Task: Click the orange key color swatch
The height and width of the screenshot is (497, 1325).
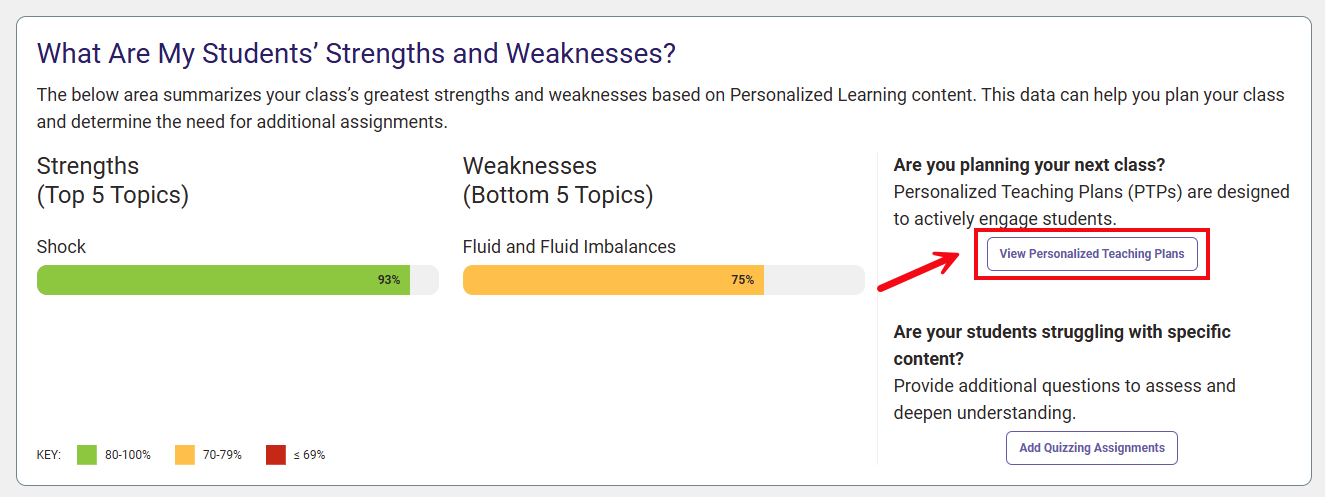Action: 184,455
